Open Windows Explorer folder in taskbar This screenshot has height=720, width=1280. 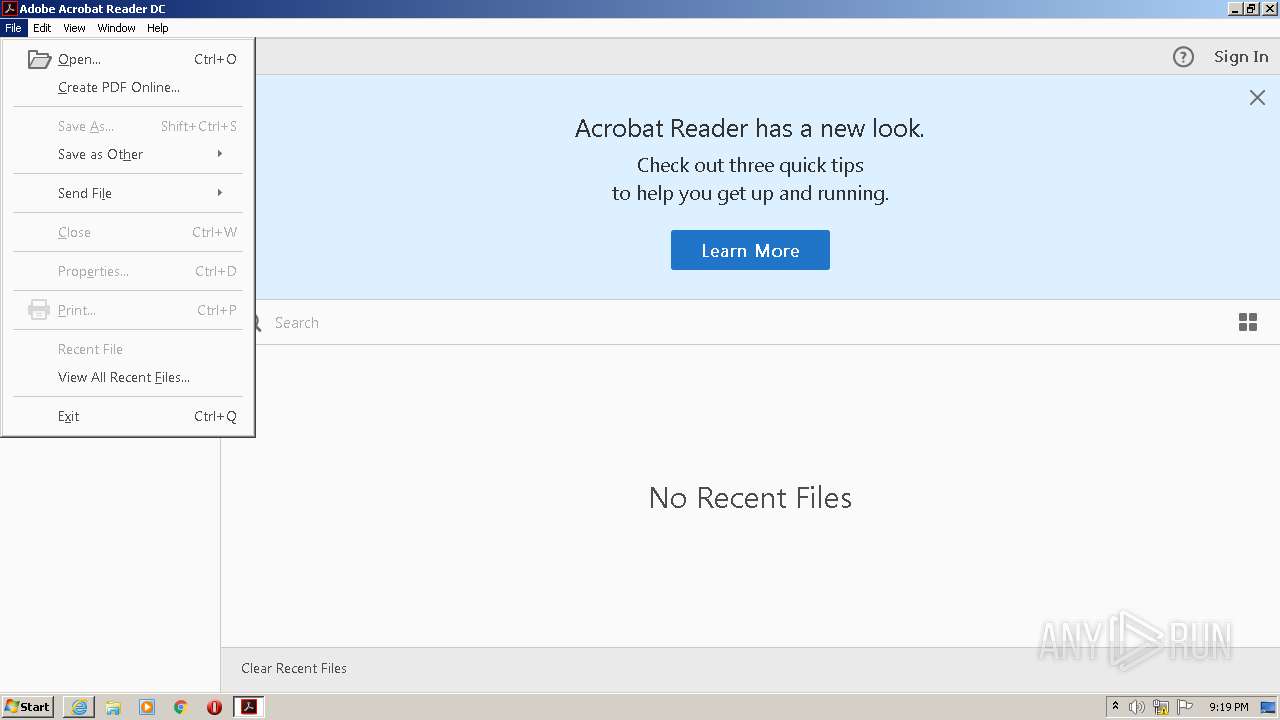coord(113,707)
